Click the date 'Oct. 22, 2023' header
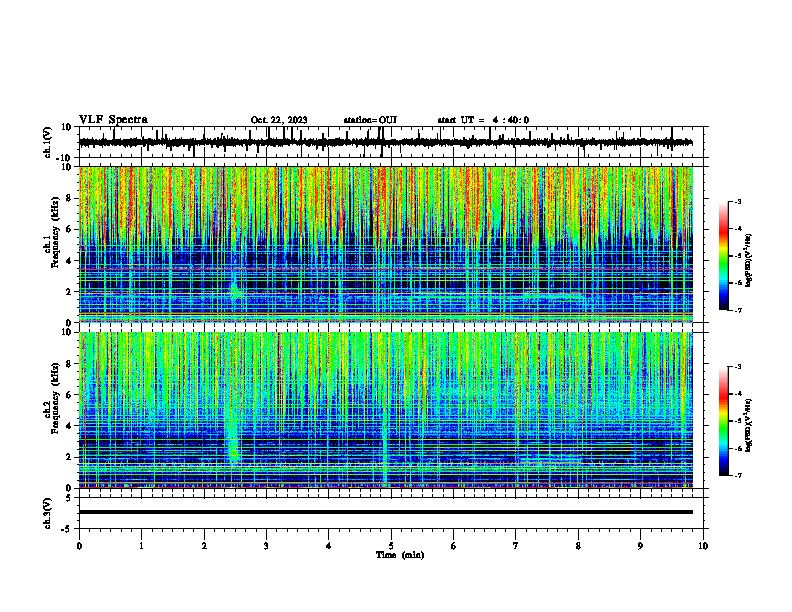792x612 pixels. (279, 120)
